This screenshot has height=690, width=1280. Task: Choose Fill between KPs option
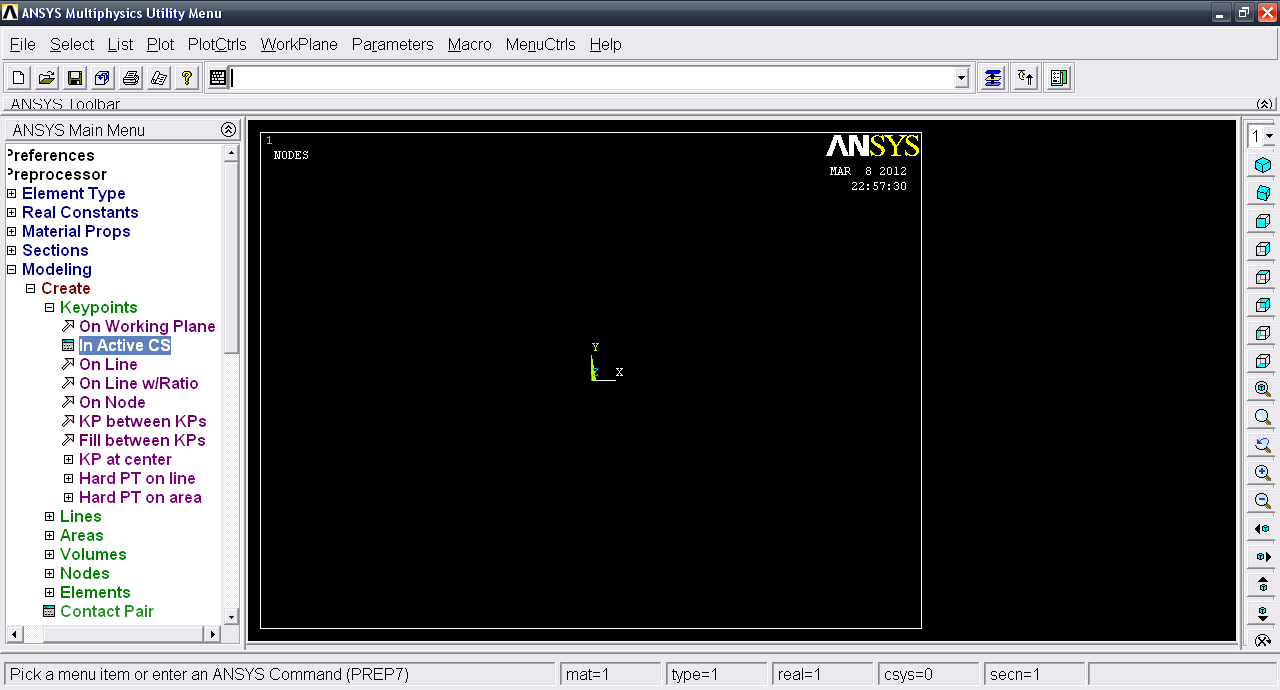tap(142, 441)
